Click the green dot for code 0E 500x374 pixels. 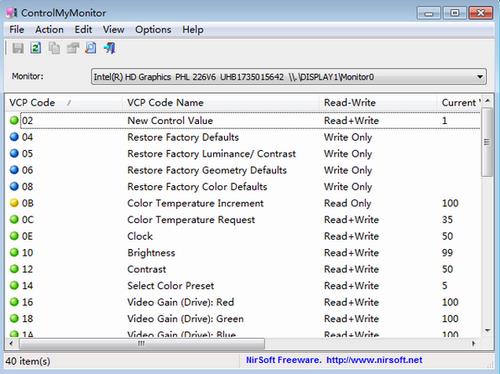pyautogui.click(x=14, y=236)
